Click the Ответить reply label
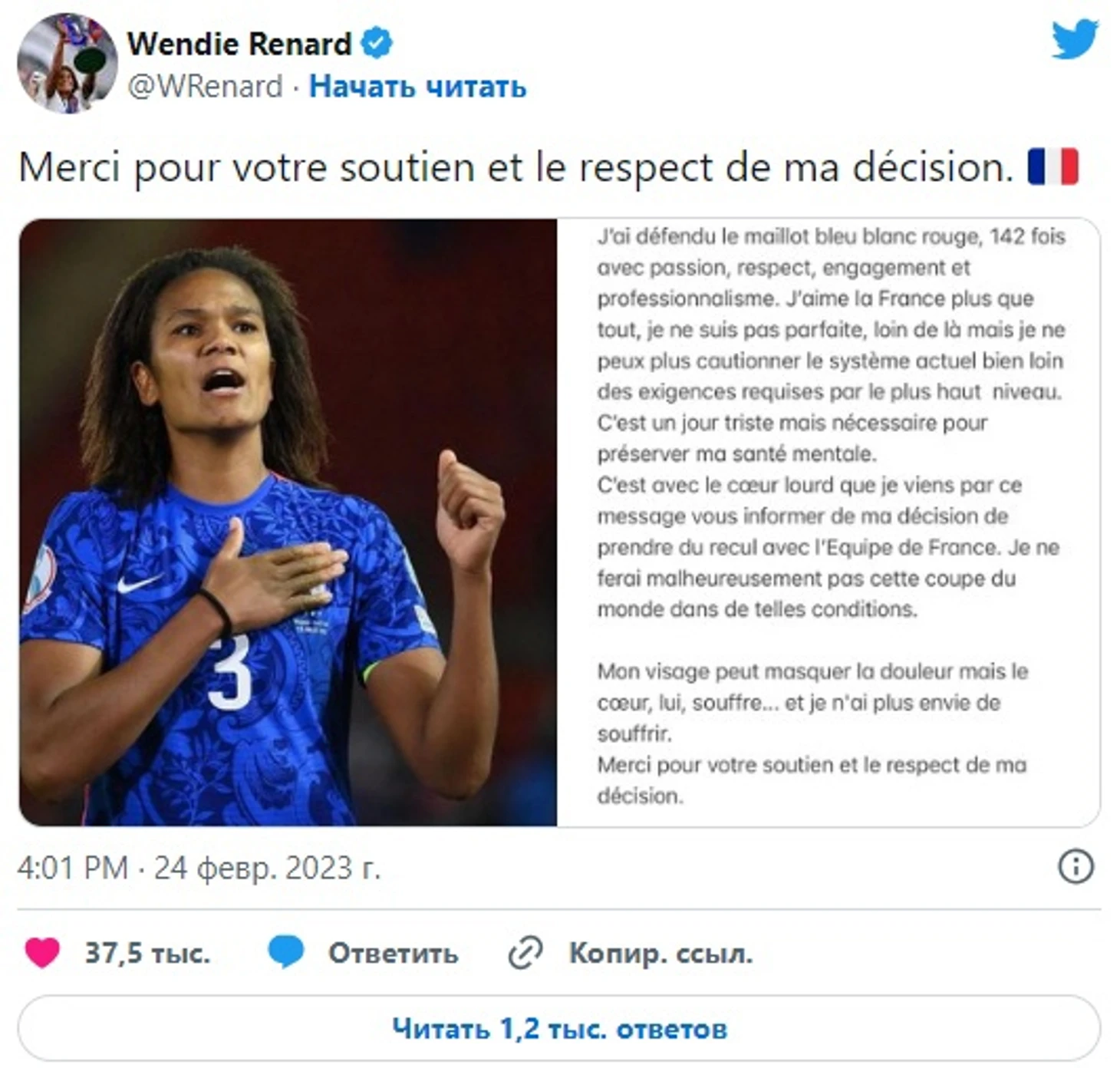Viewport: 1120px width, 1068px height. pyautogui.click(x=393, y=953)
